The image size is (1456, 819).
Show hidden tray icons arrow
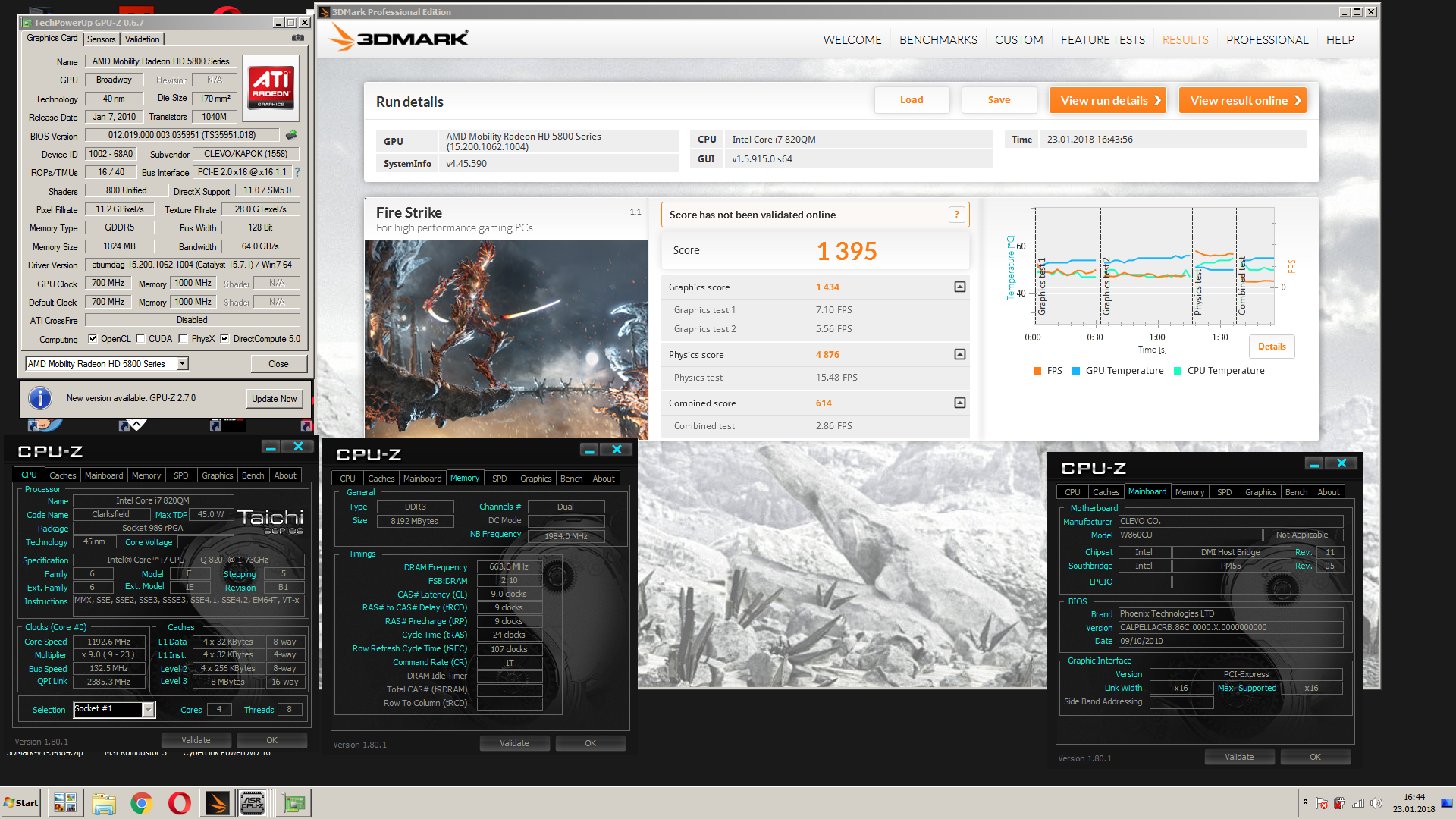(1305, 802)
